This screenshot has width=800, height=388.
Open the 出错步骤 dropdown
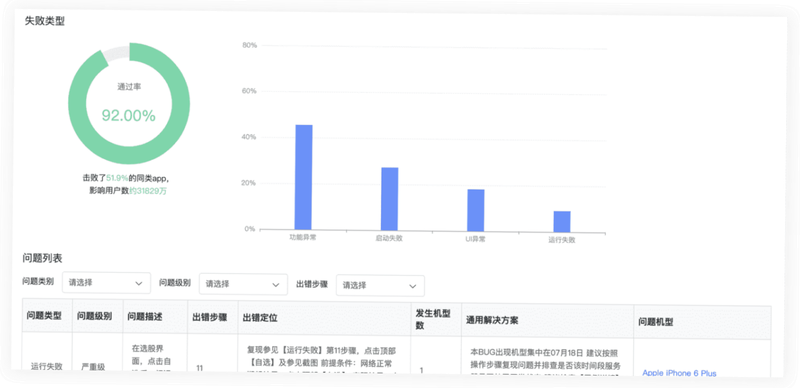380,285
